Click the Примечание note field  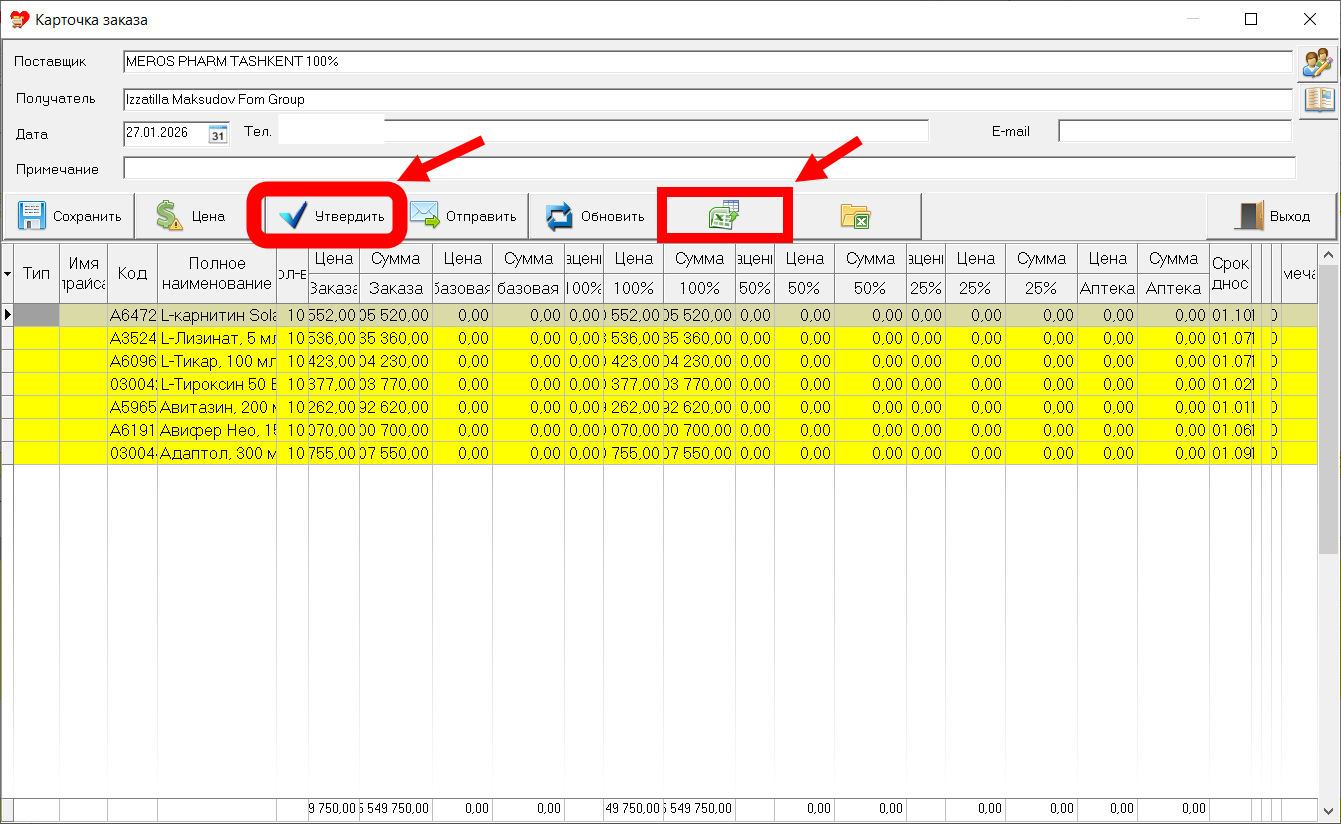pos(708,168)
